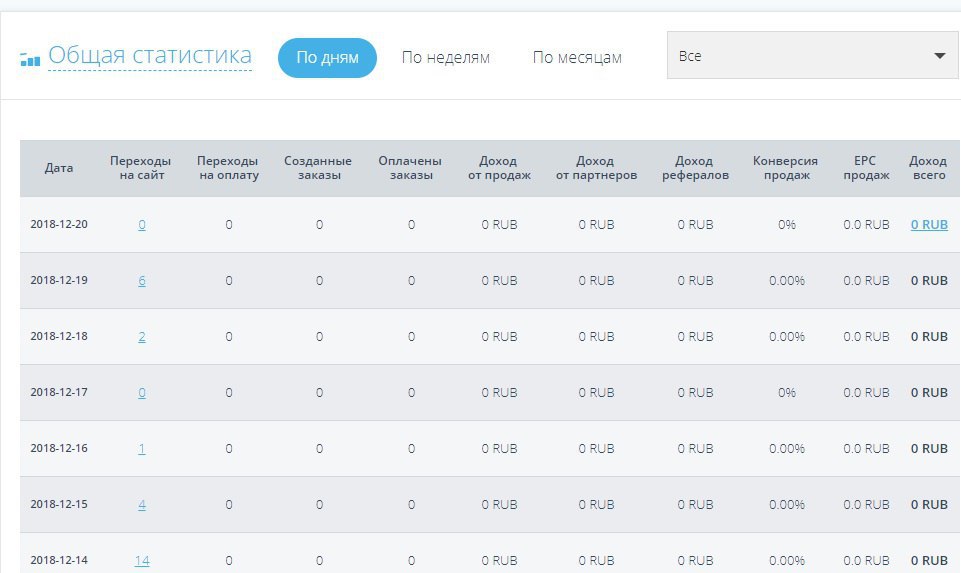961x573 pixels.
Task: Click conversion 0.00% for 2018-12-18
Action: coord(787,337)
